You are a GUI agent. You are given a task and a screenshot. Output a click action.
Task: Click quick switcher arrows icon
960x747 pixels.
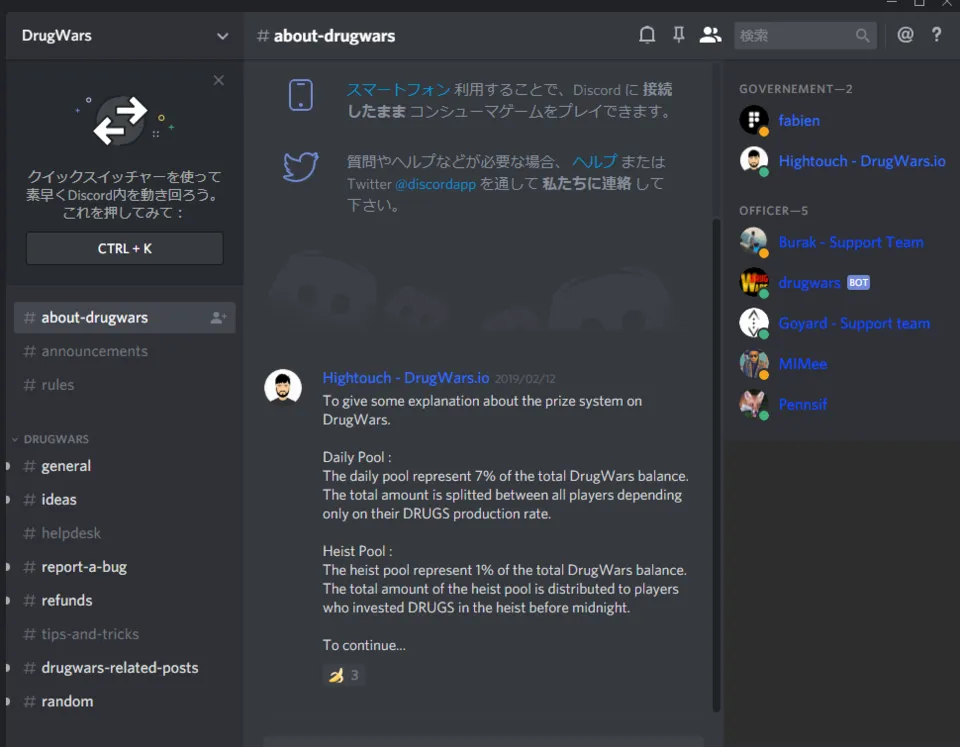121,121
